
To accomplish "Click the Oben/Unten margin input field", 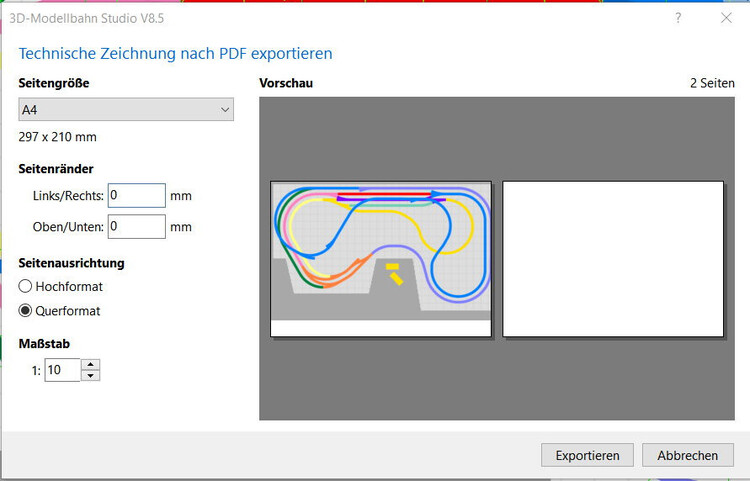I will coord(137,226).
